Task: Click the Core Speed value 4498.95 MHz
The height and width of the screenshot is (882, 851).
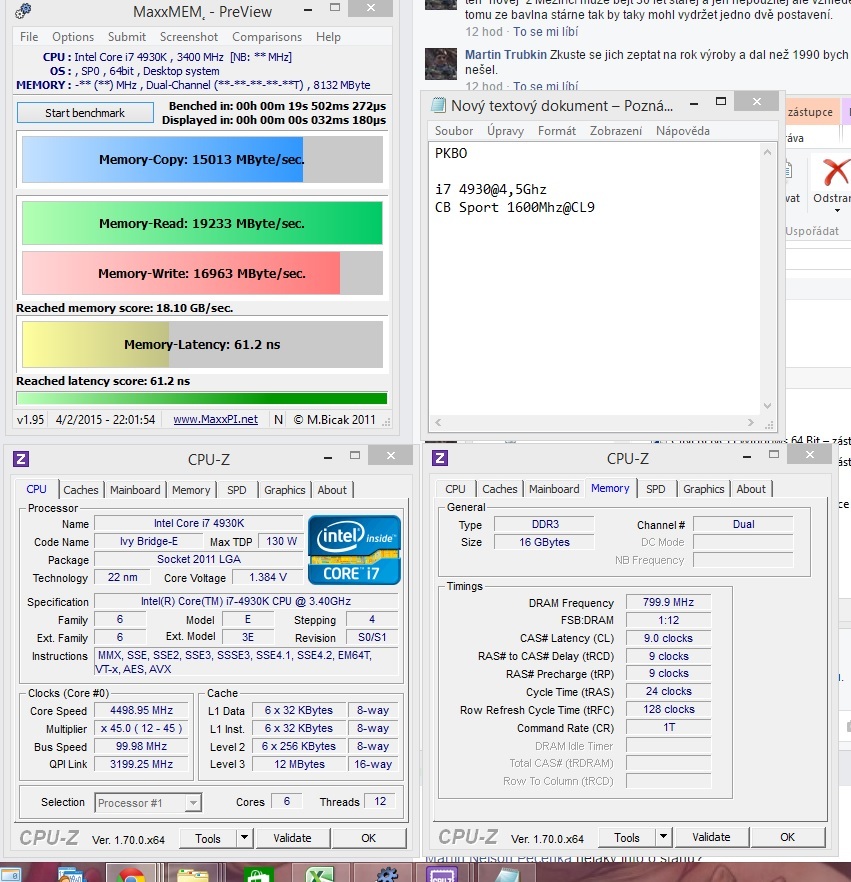Action: click(141, 710)
